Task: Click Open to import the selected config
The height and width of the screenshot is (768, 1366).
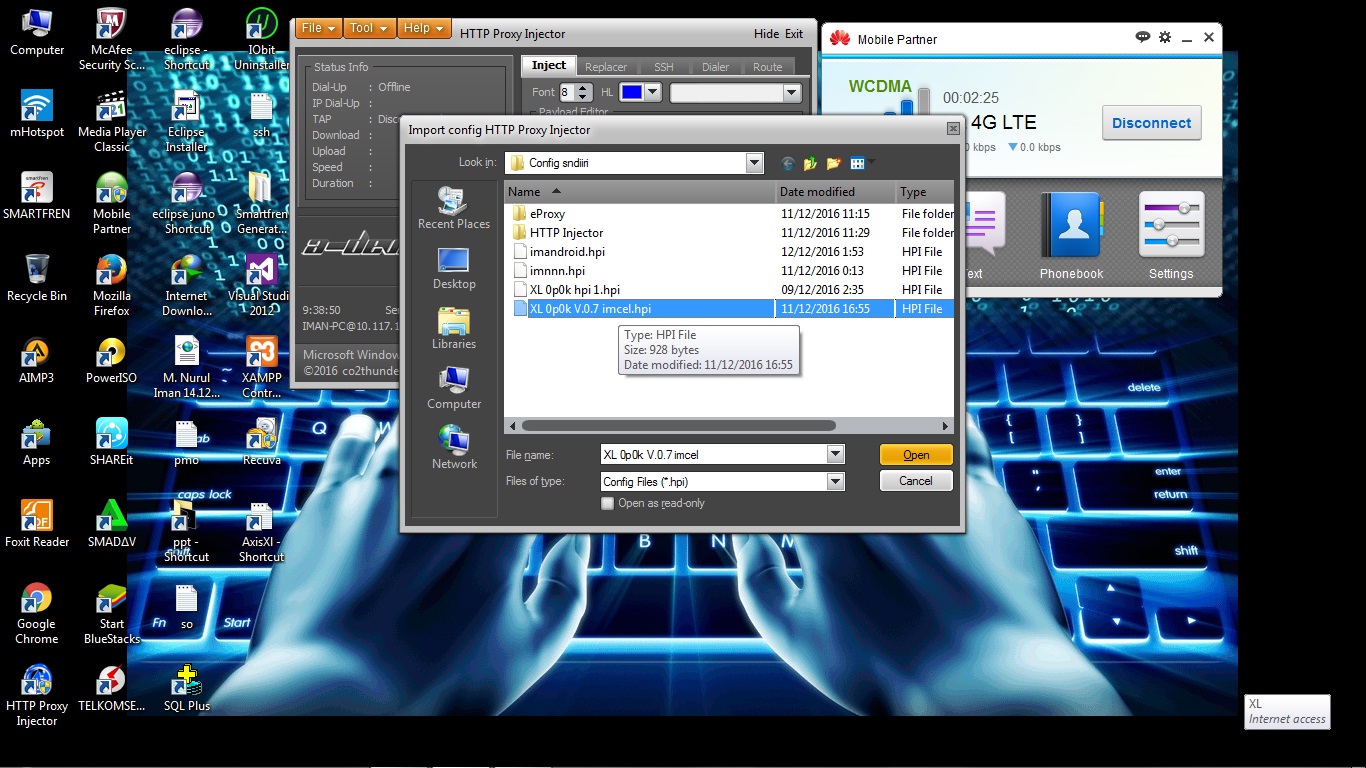Action: (x=916, y=455)
